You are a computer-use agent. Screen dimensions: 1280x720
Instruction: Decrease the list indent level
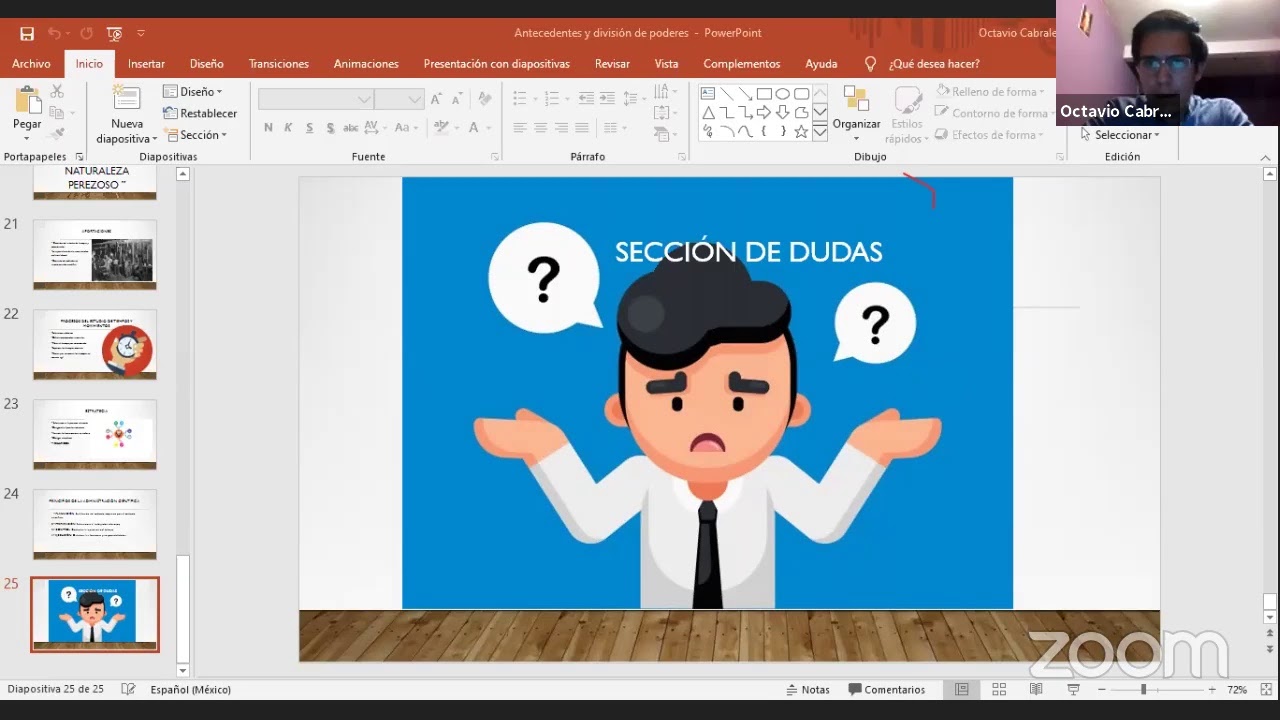[585, 98]
